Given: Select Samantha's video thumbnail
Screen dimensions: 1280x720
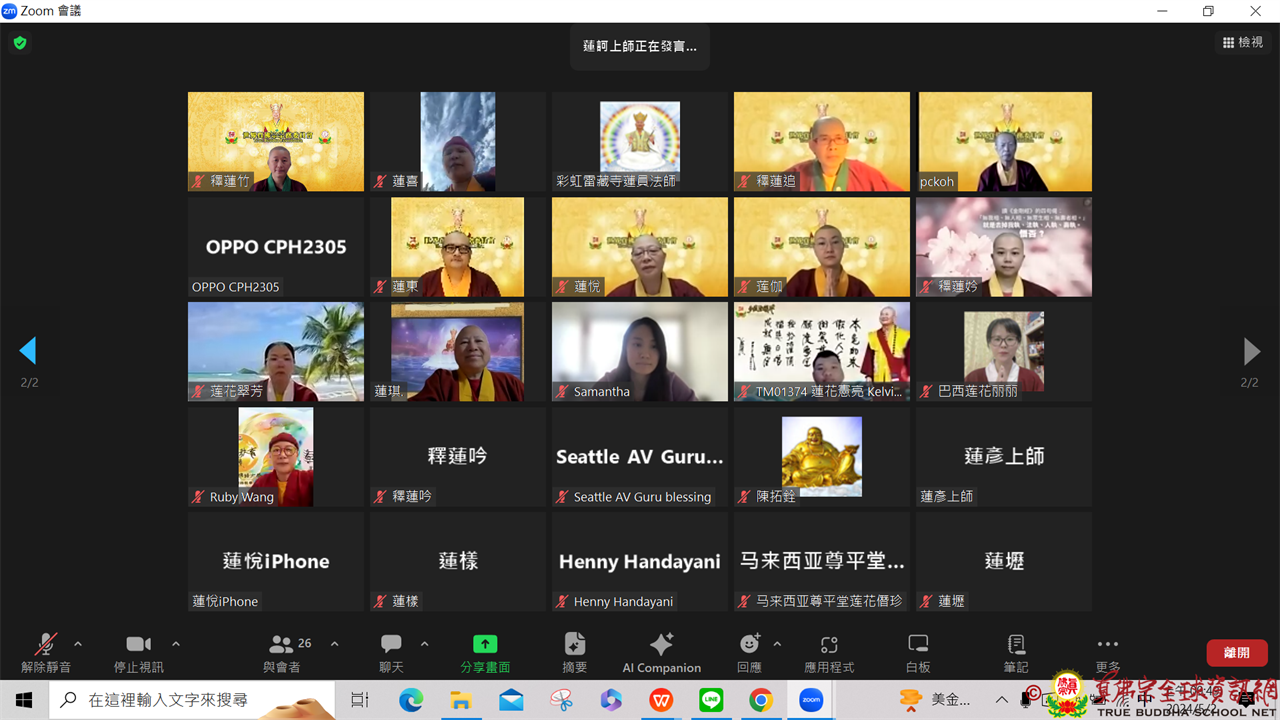Looking at the screenshot, I should click(x=640, y=351).
